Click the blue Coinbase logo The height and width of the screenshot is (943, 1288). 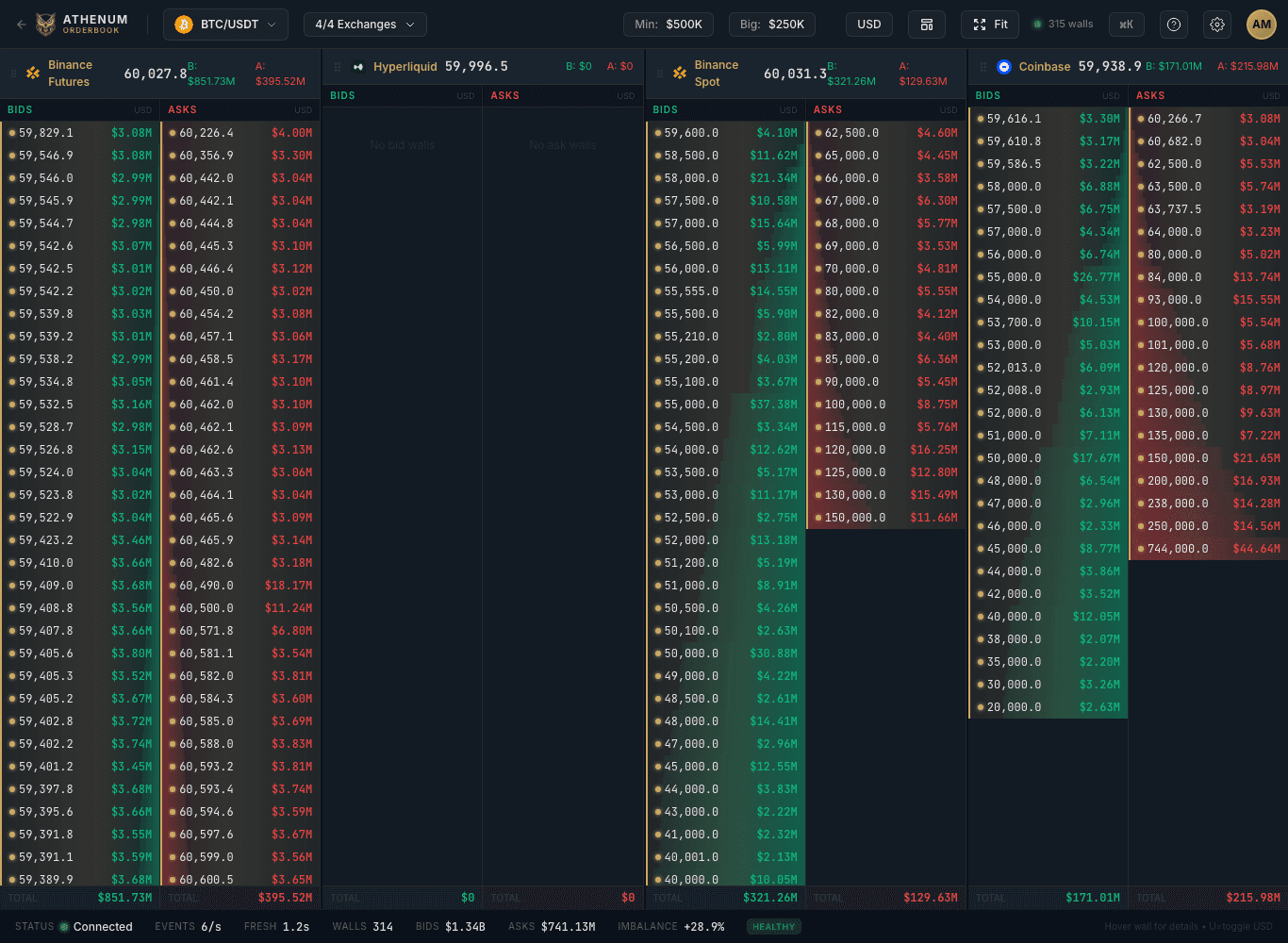(1004, 67)
